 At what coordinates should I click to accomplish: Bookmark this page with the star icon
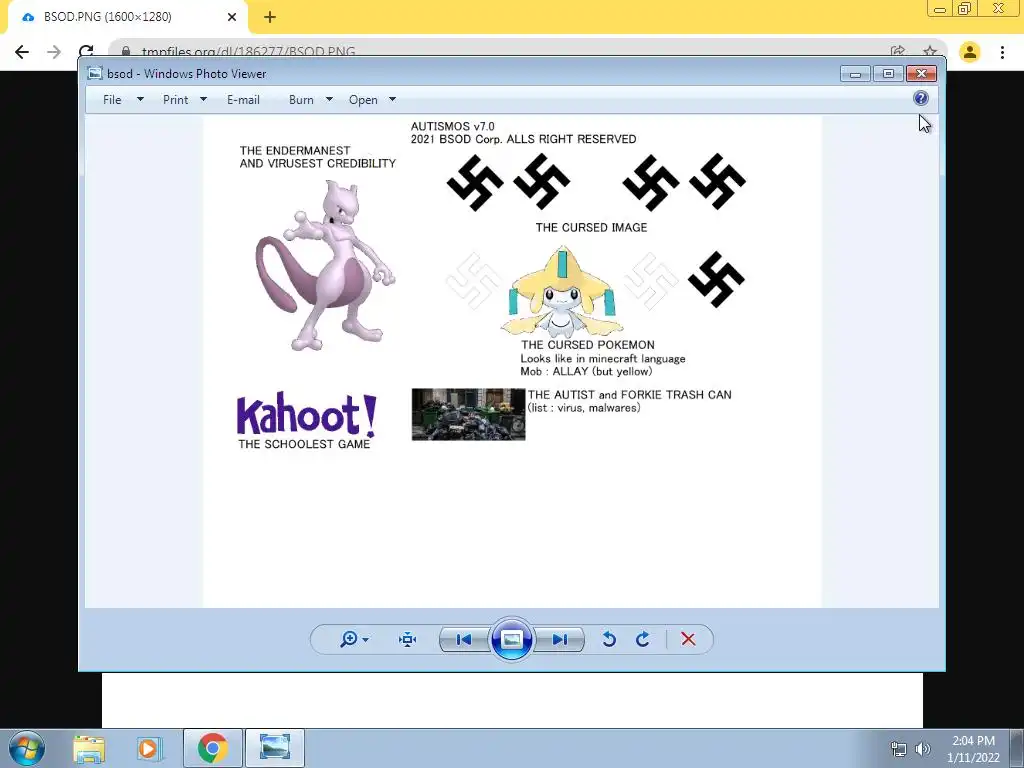coord(930,52)
